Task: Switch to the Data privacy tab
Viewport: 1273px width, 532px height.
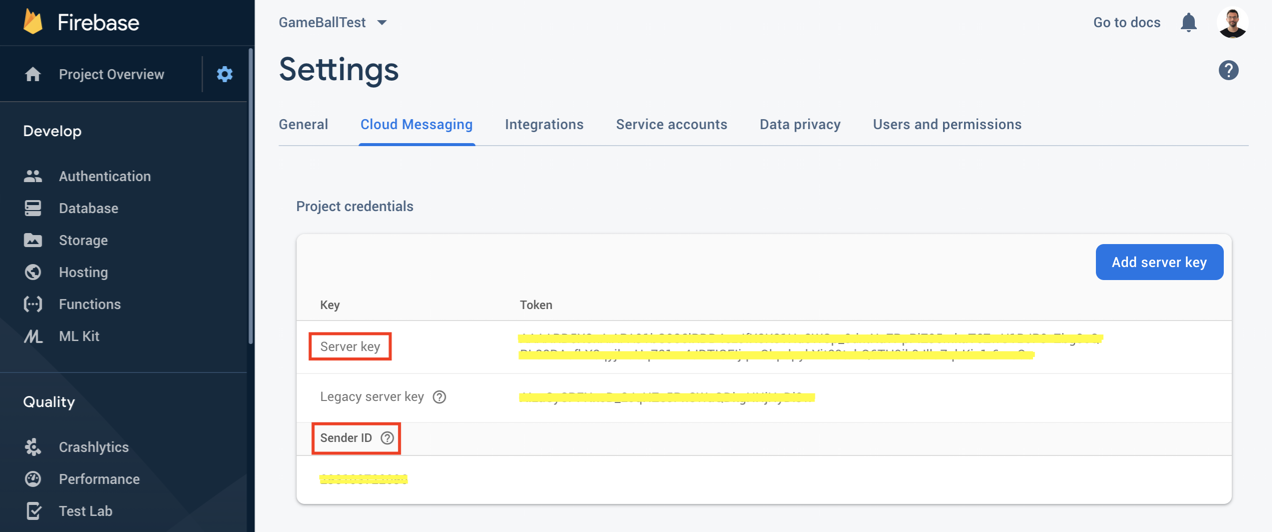Action: click(800, 124)
